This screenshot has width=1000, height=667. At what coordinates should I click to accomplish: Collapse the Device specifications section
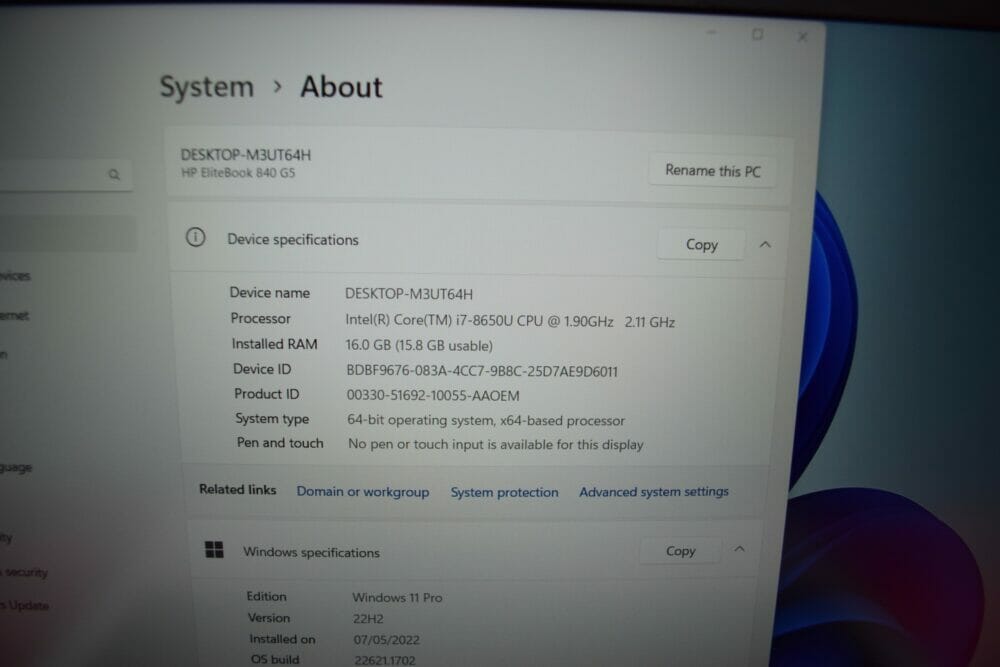click(765, 244)
